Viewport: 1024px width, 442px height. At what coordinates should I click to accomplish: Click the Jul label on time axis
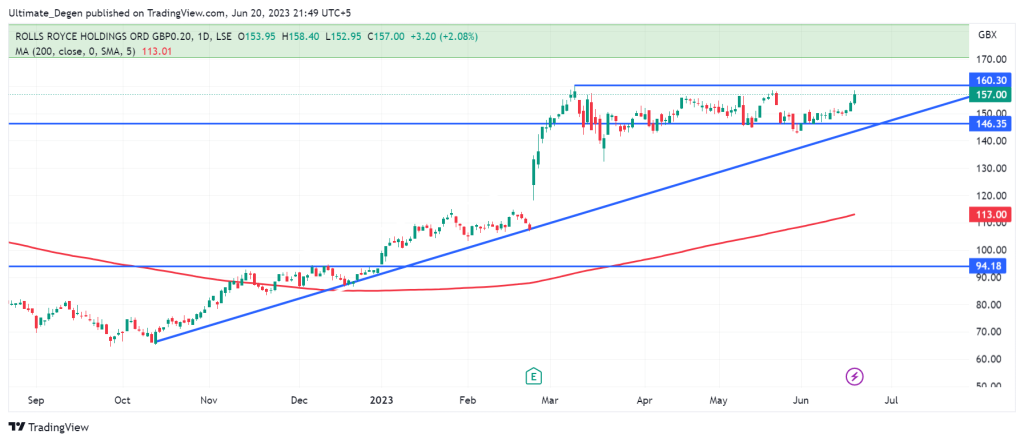coord(890,402)
